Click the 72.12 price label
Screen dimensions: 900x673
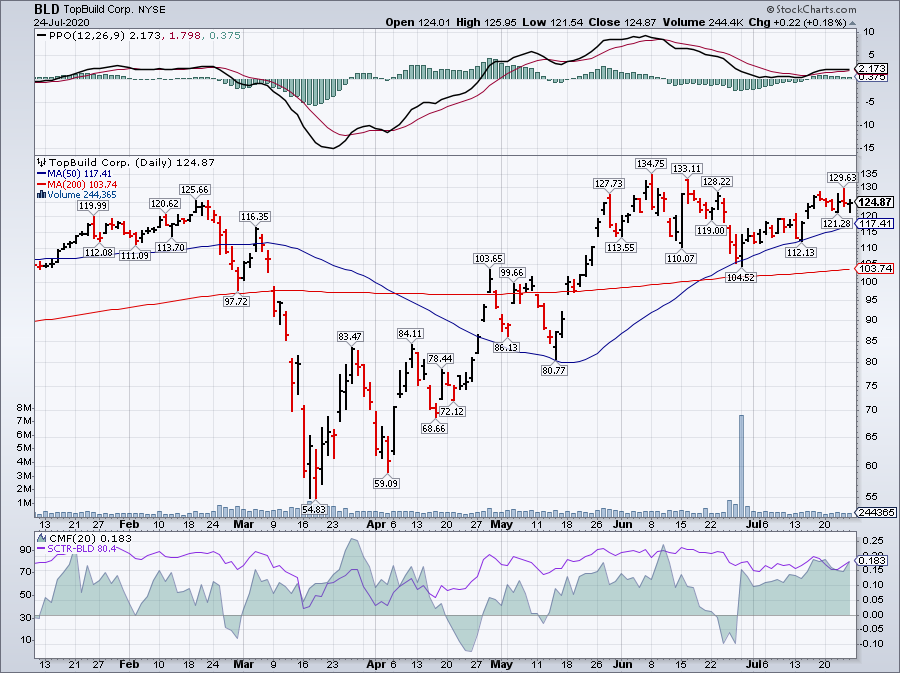tap(452, 411)
